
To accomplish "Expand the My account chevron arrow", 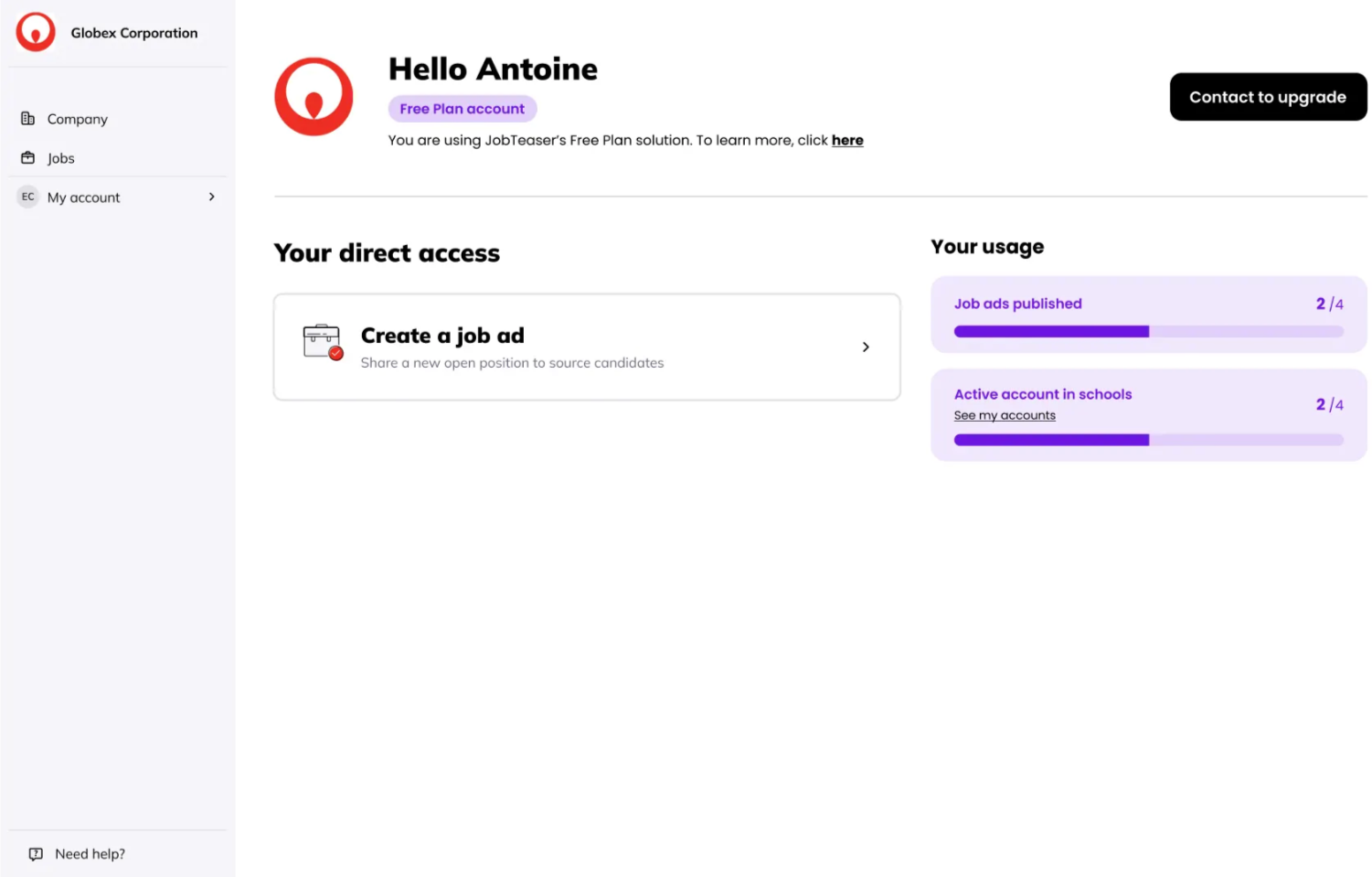I will click(x=211, y=197).
